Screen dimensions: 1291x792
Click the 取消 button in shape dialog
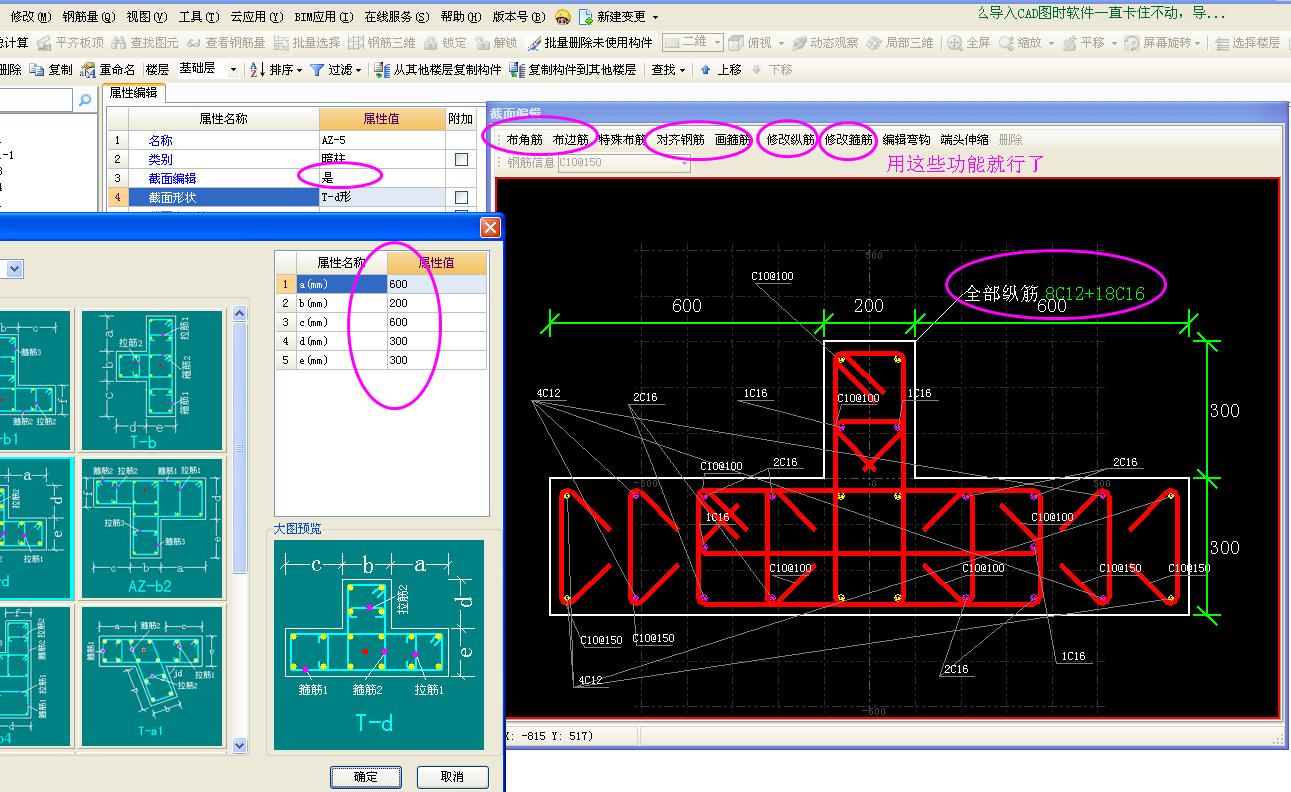[x=452, y=776]
